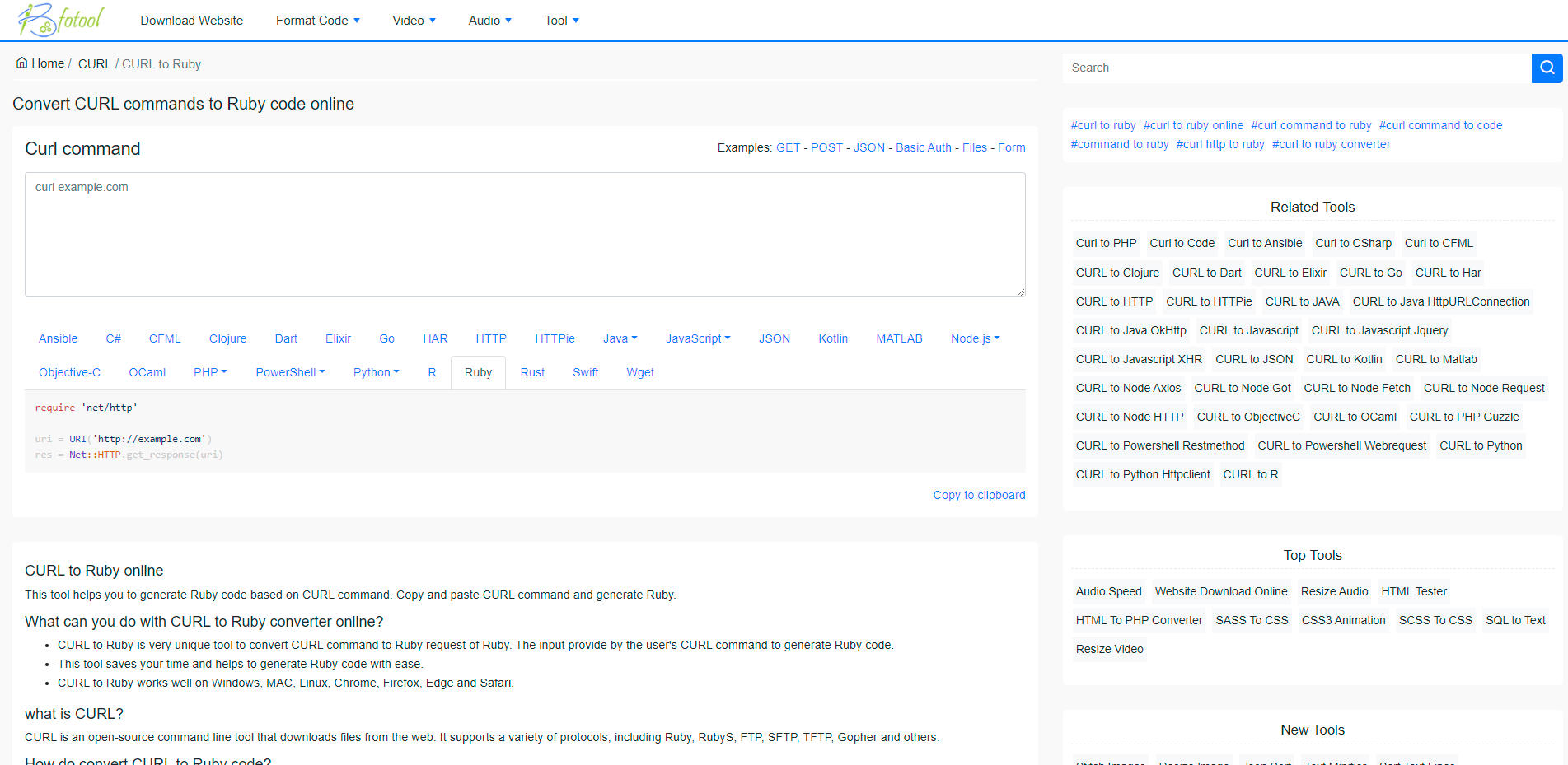Click the Bfotool logo

pos(62,20)
